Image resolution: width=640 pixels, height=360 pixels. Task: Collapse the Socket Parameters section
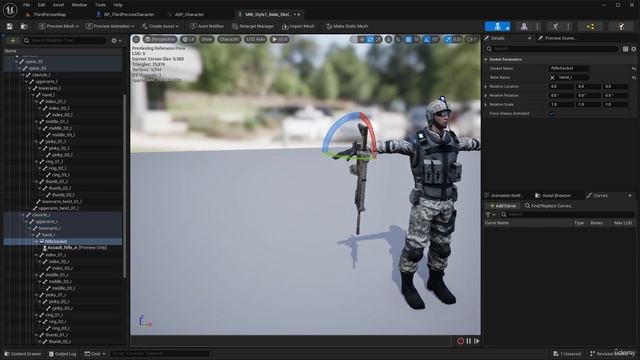(486, 60)
